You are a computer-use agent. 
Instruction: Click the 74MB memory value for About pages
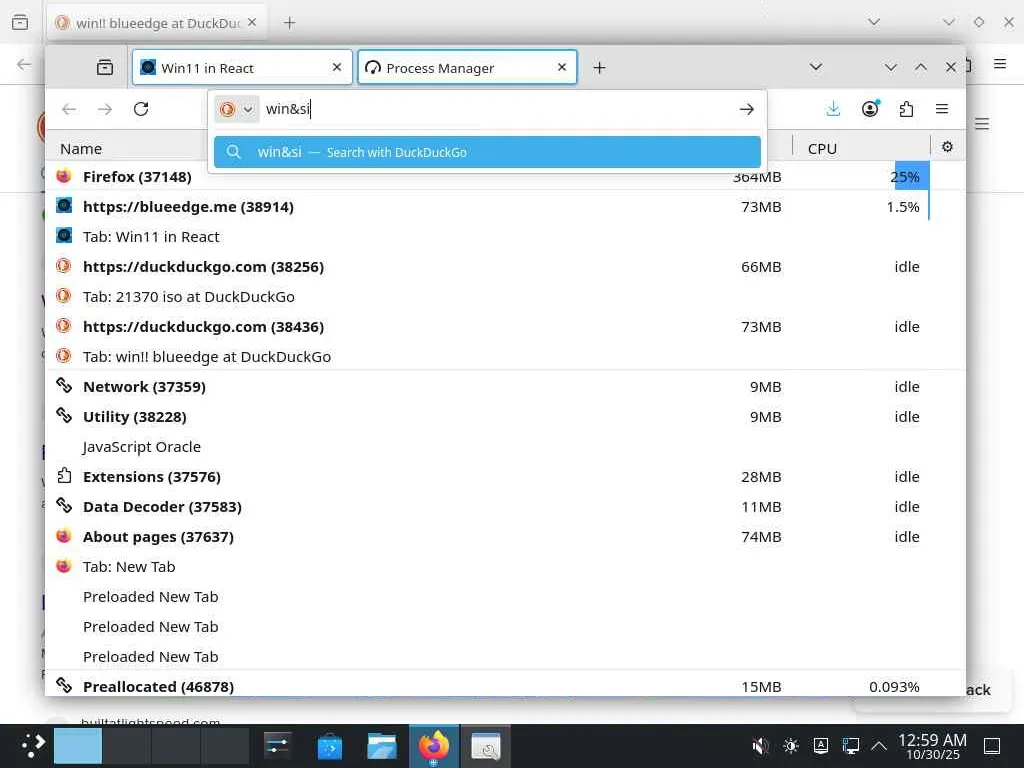[761, 537]
